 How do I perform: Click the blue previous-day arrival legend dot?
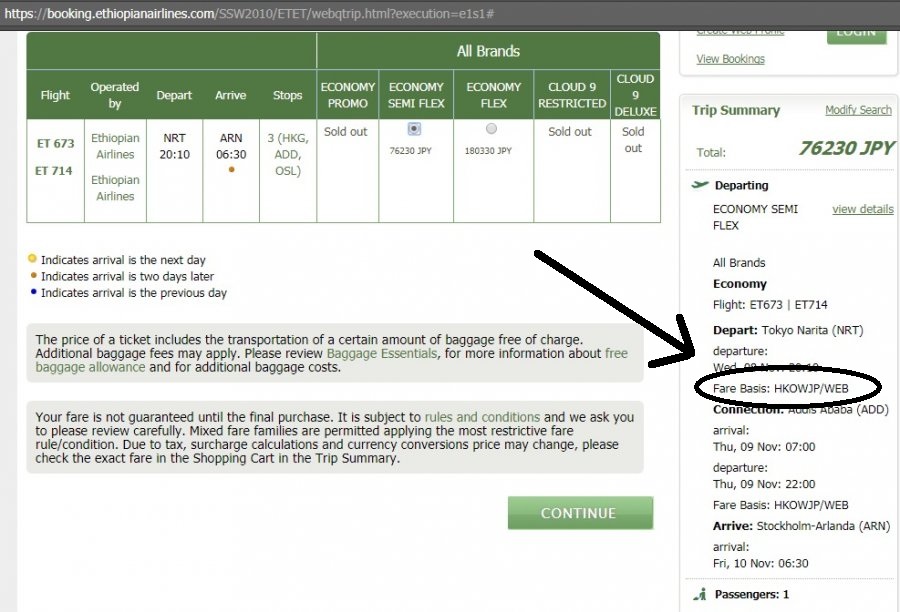[33, 293]
